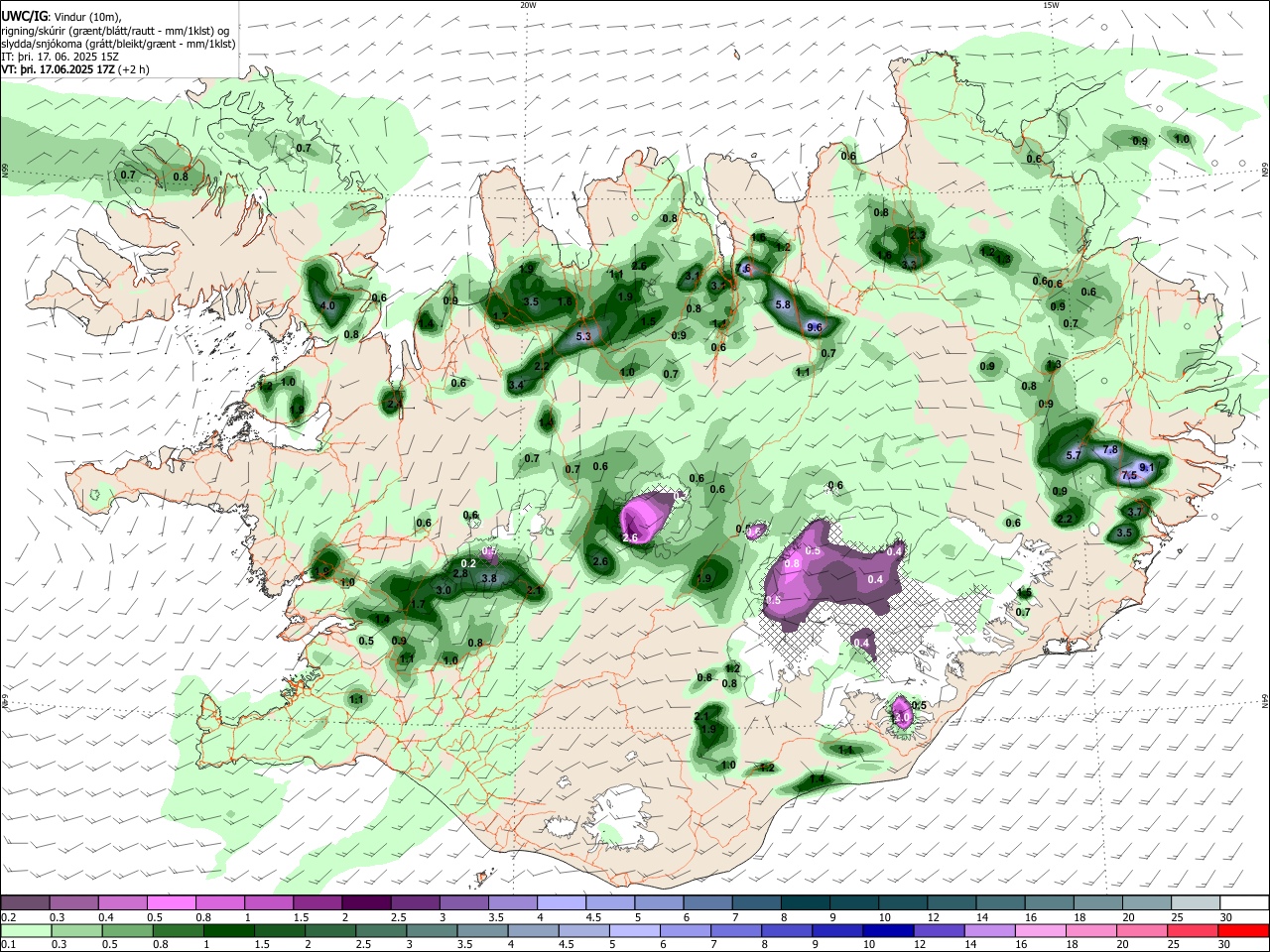The width and height of the screenshot is (1270, 952).
Task: Click the 3.7 precipitation value label
Action: pos(1136,512)
